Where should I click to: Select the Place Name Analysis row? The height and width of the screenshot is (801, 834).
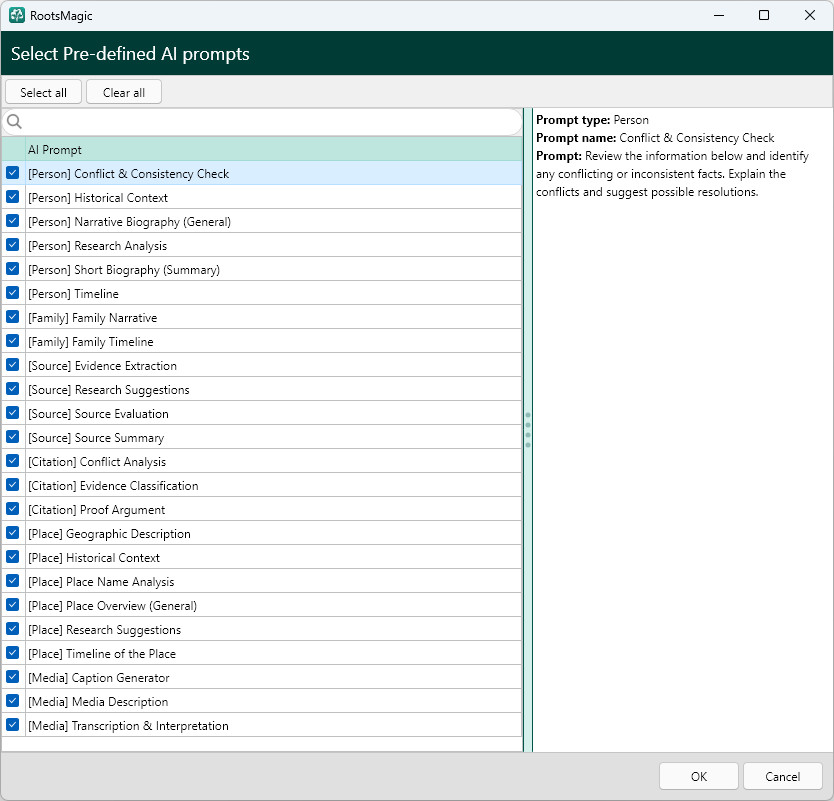(x=262, y=581)
